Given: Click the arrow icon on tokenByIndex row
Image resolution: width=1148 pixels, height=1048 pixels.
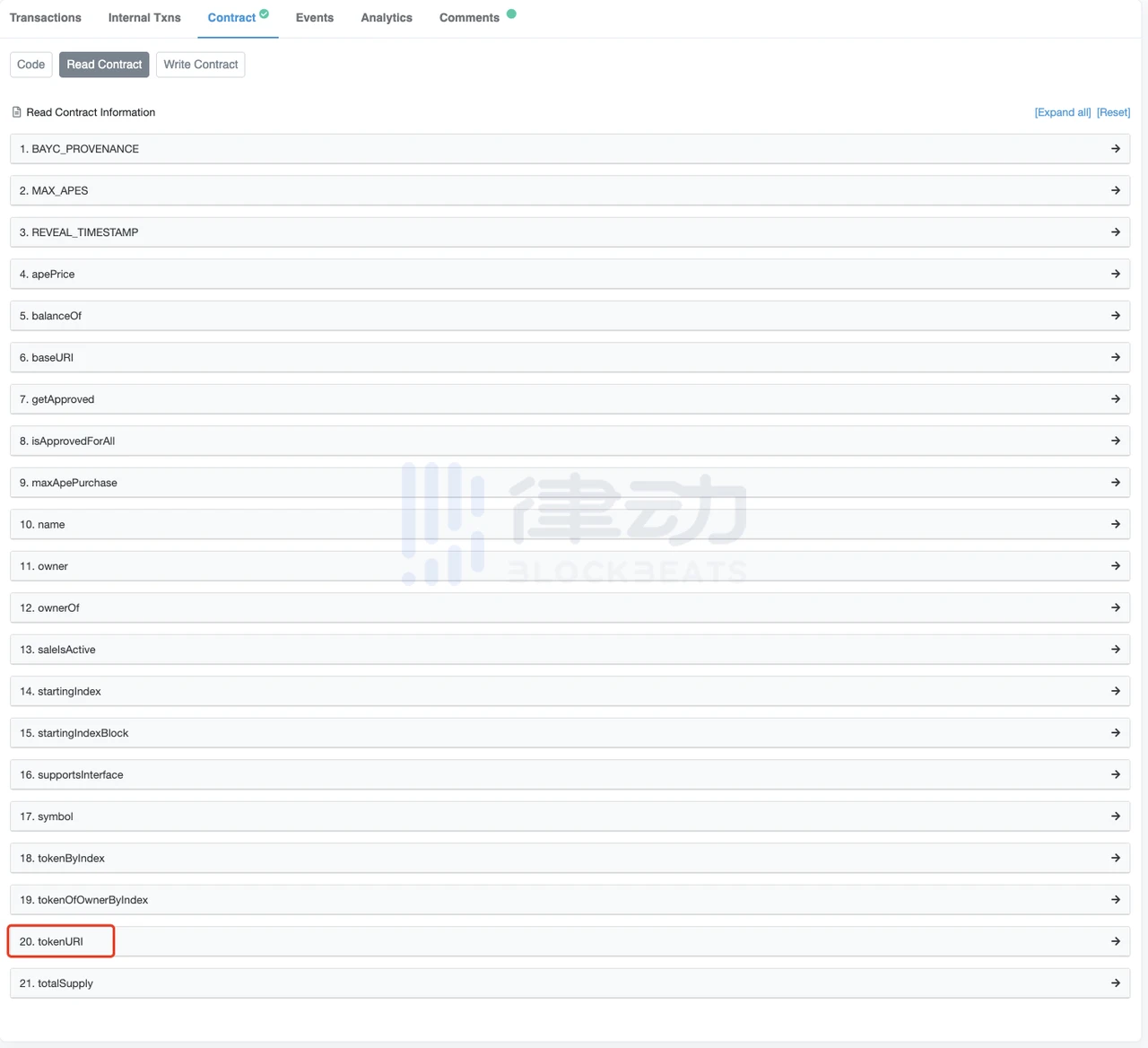Looking at the screenshot, I should [1116, 858].
